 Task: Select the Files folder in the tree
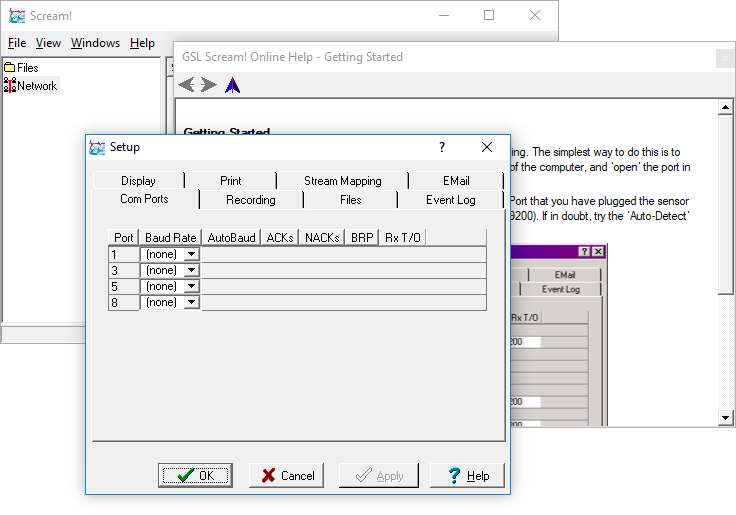tap(22, 68)
